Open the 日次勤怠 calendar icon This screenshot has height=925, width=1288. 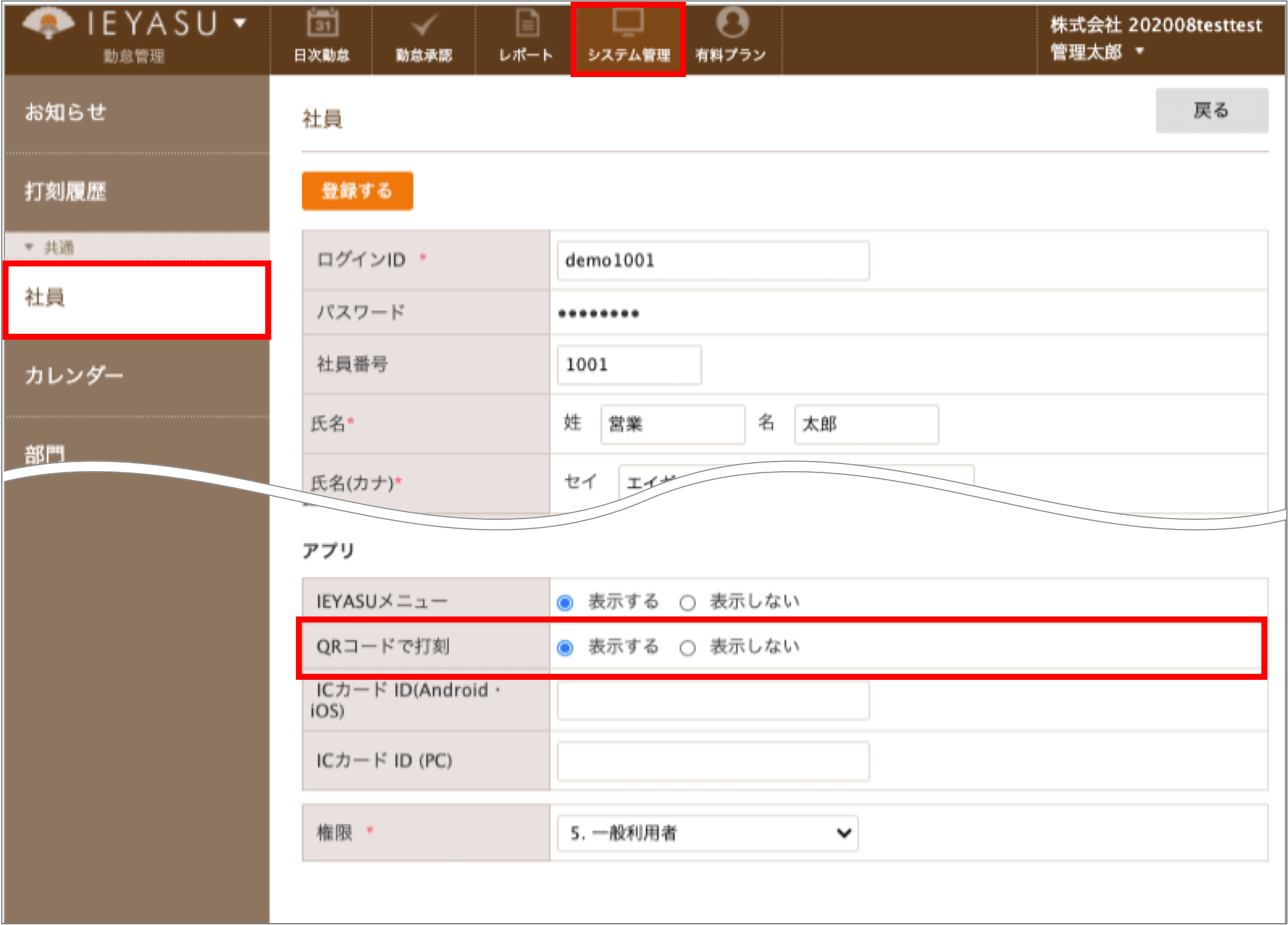(322, 24)
